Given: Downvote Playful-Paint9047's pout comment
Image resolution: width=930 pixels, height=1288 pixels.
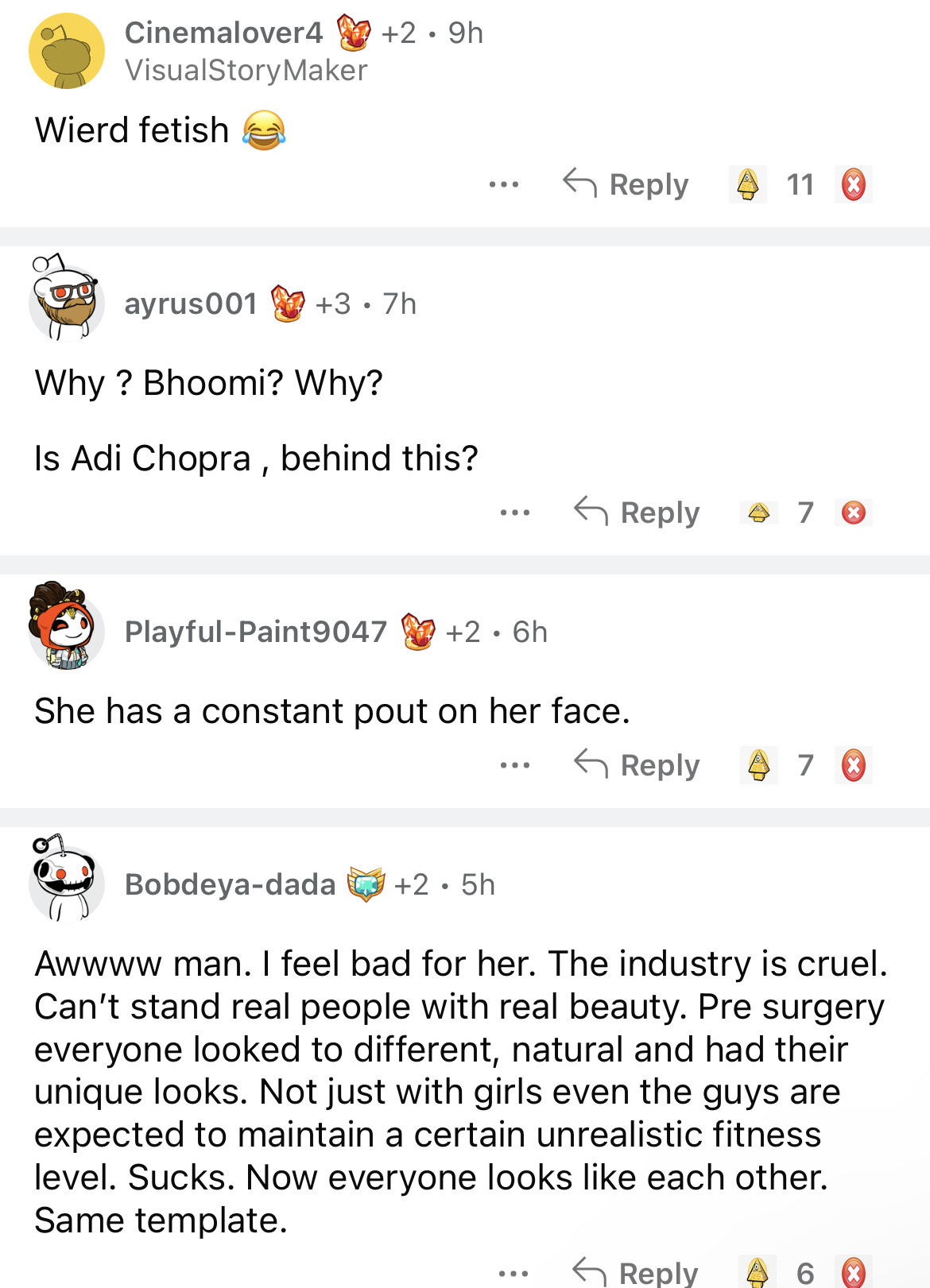Looking at the screenshot, I should (x=853, y=765).
